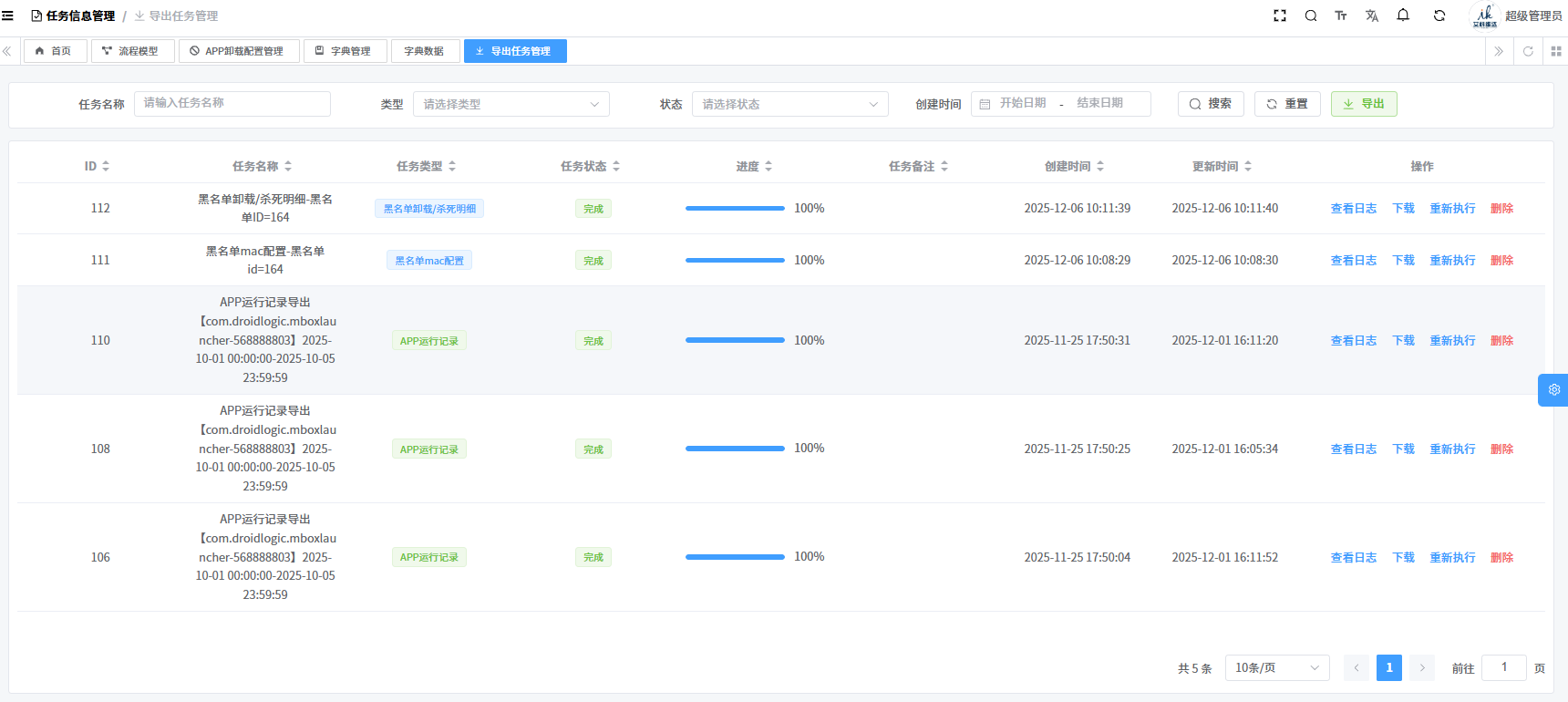
Task: Open the notification bell
Action: coord(1403,15)
